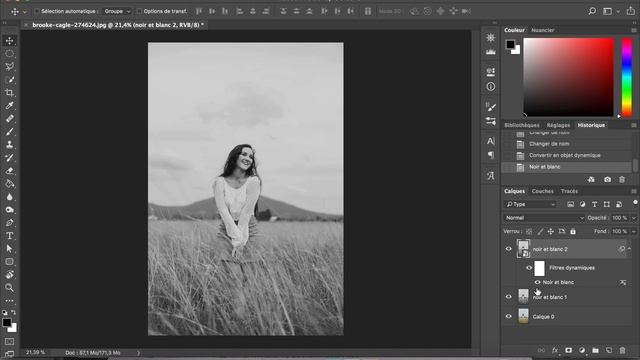Select the Rectangle shape tool
This screenshot has height=360, width=640.
point(9,262)
